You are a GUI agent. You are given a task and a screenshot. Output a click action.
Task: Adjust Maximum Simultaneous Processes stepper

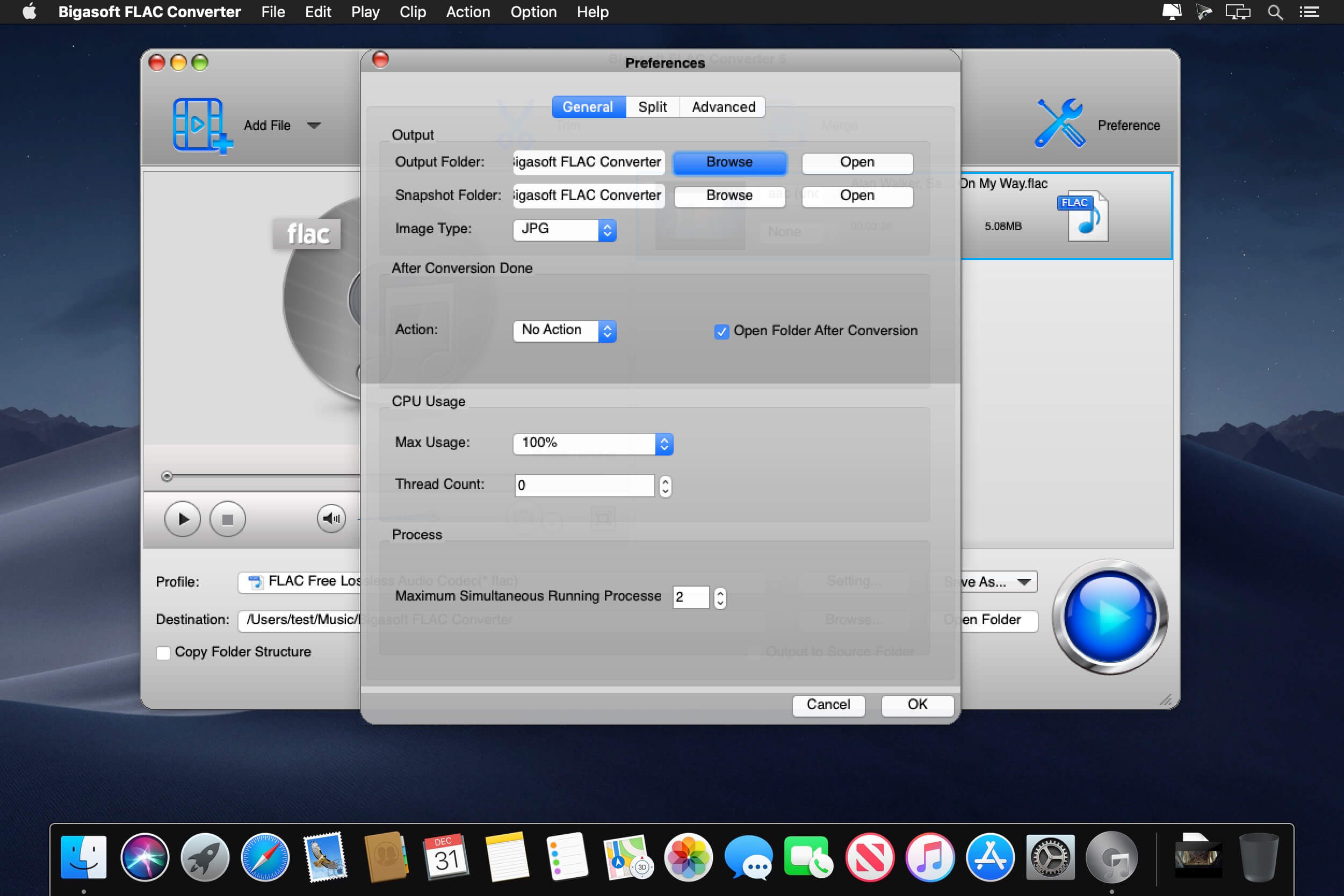pos(720,598)
